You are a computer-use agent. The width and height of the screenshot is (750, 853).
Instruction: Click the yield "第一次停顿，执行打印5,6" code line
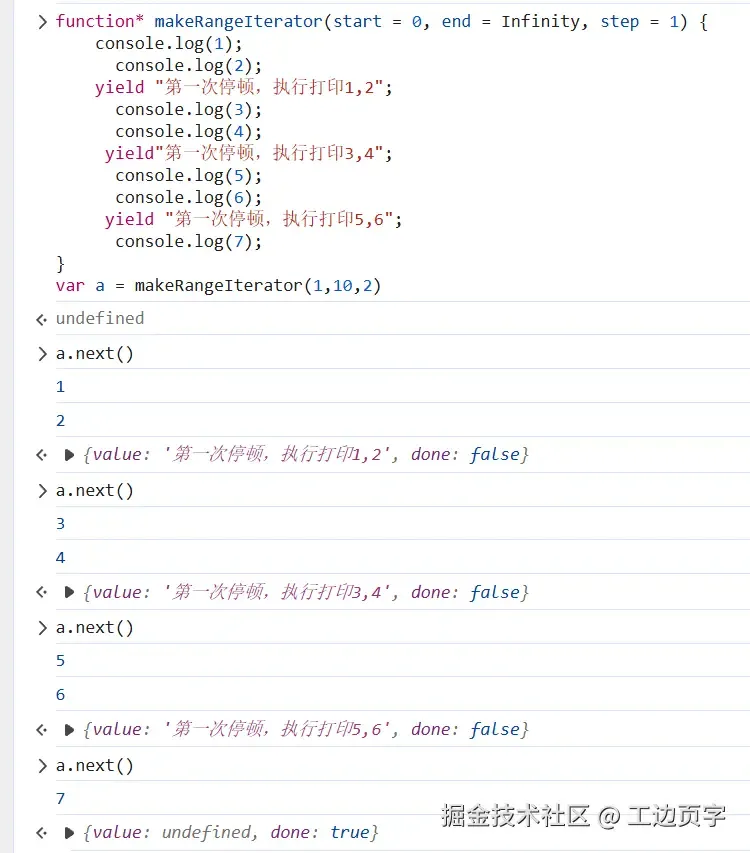[x=253, y=219]
